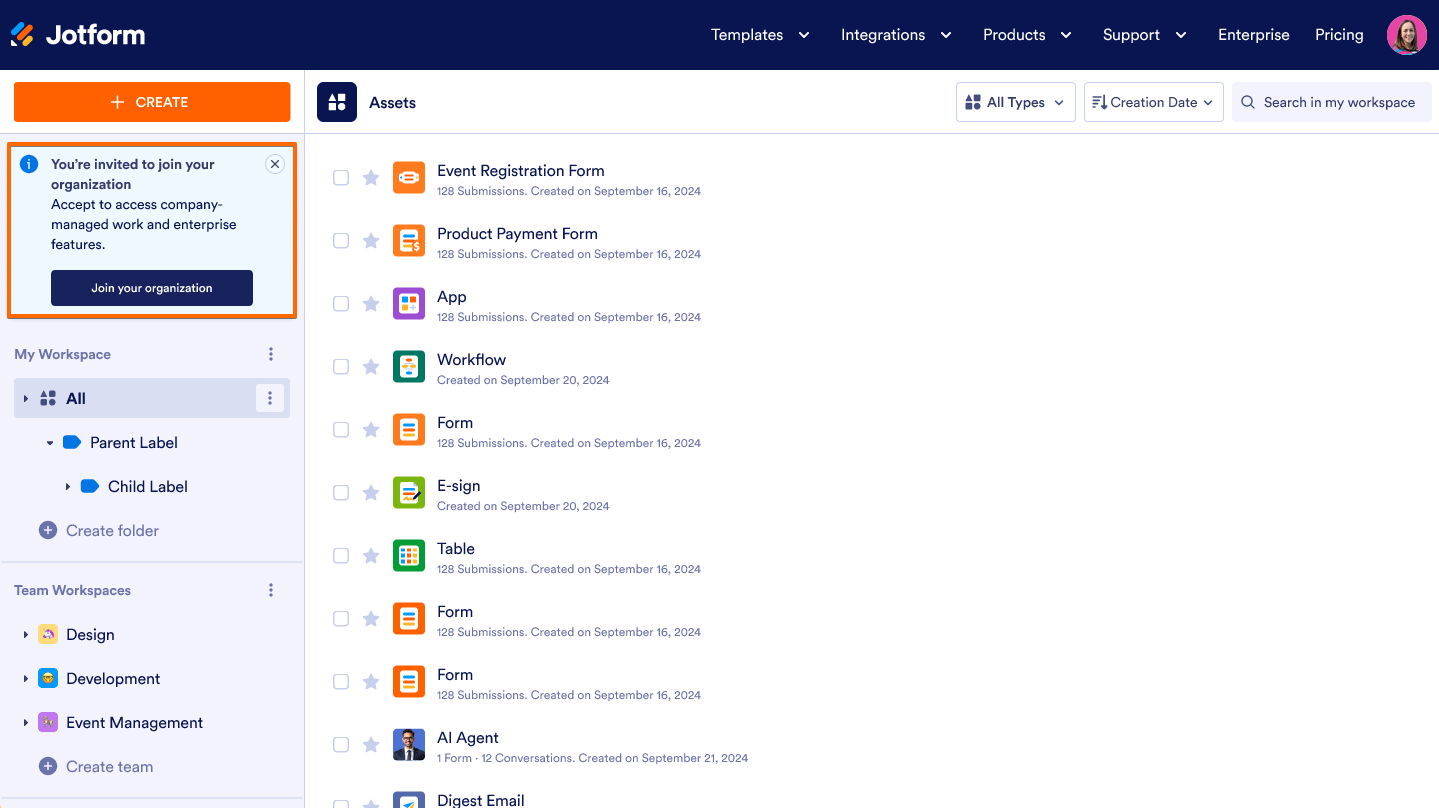Star the AI Agent asset
1439x808 pixels.
[371, 745]
